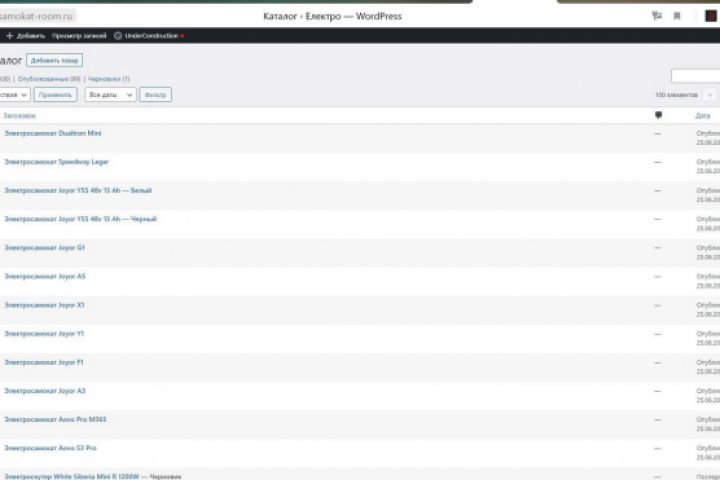Open the bulk actions dropdown
Screen dimensions: 720x480
click(x=14, y=95)
